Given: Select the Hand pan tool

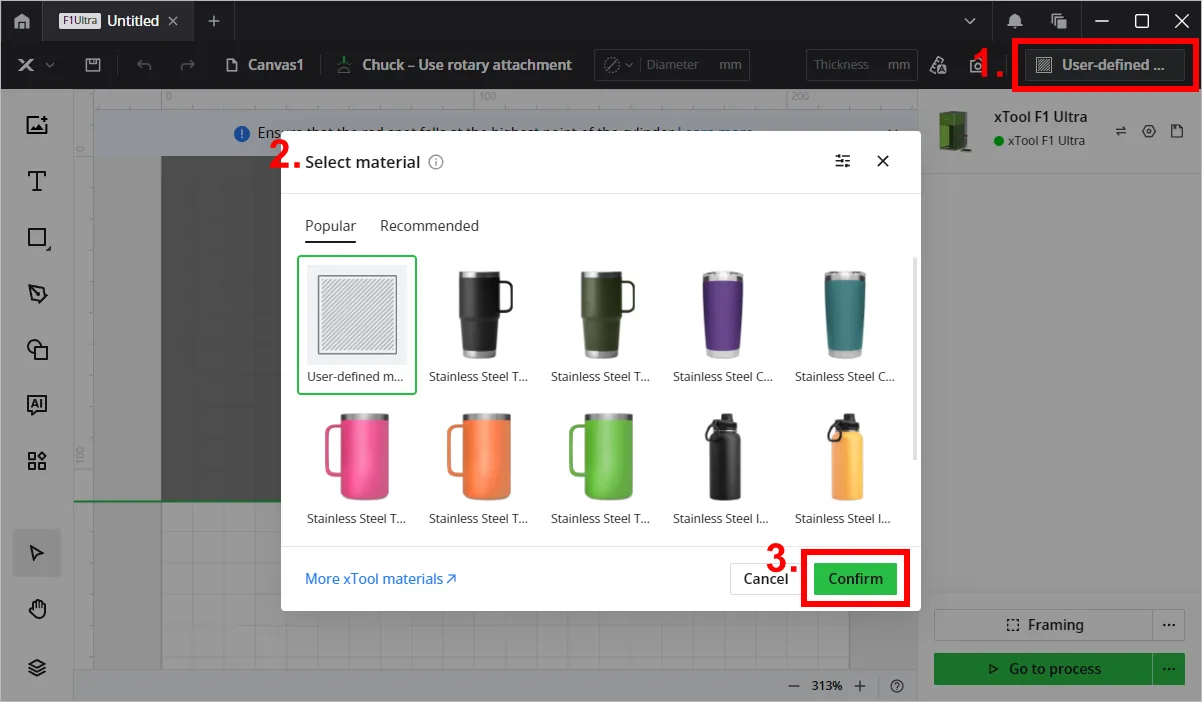Looking at the screenshot, I should click(37, 610).
